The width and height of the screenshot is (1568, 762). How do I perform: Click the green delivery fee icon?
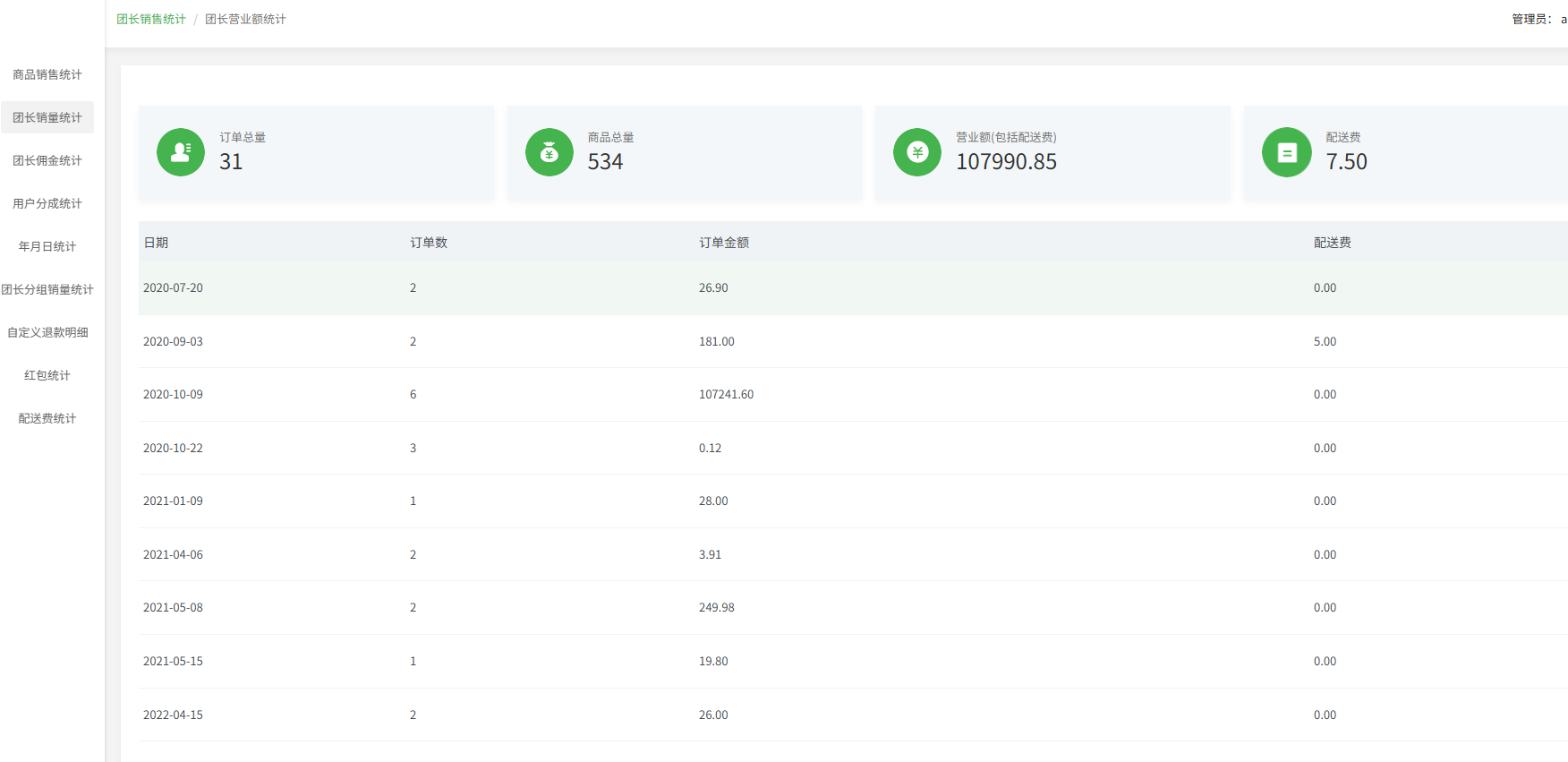1286,152
